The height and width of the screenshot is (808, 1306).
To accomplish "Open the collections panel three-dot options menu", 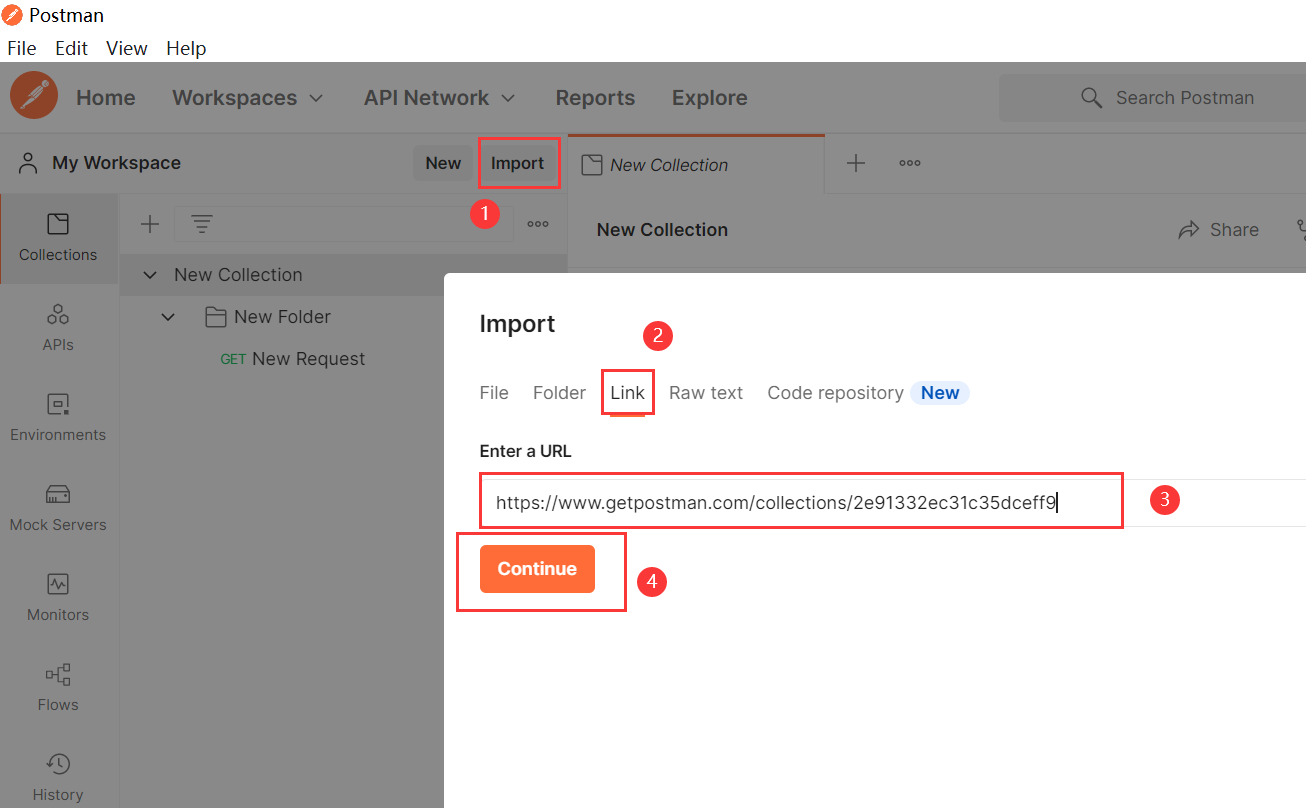I will 538,224.
